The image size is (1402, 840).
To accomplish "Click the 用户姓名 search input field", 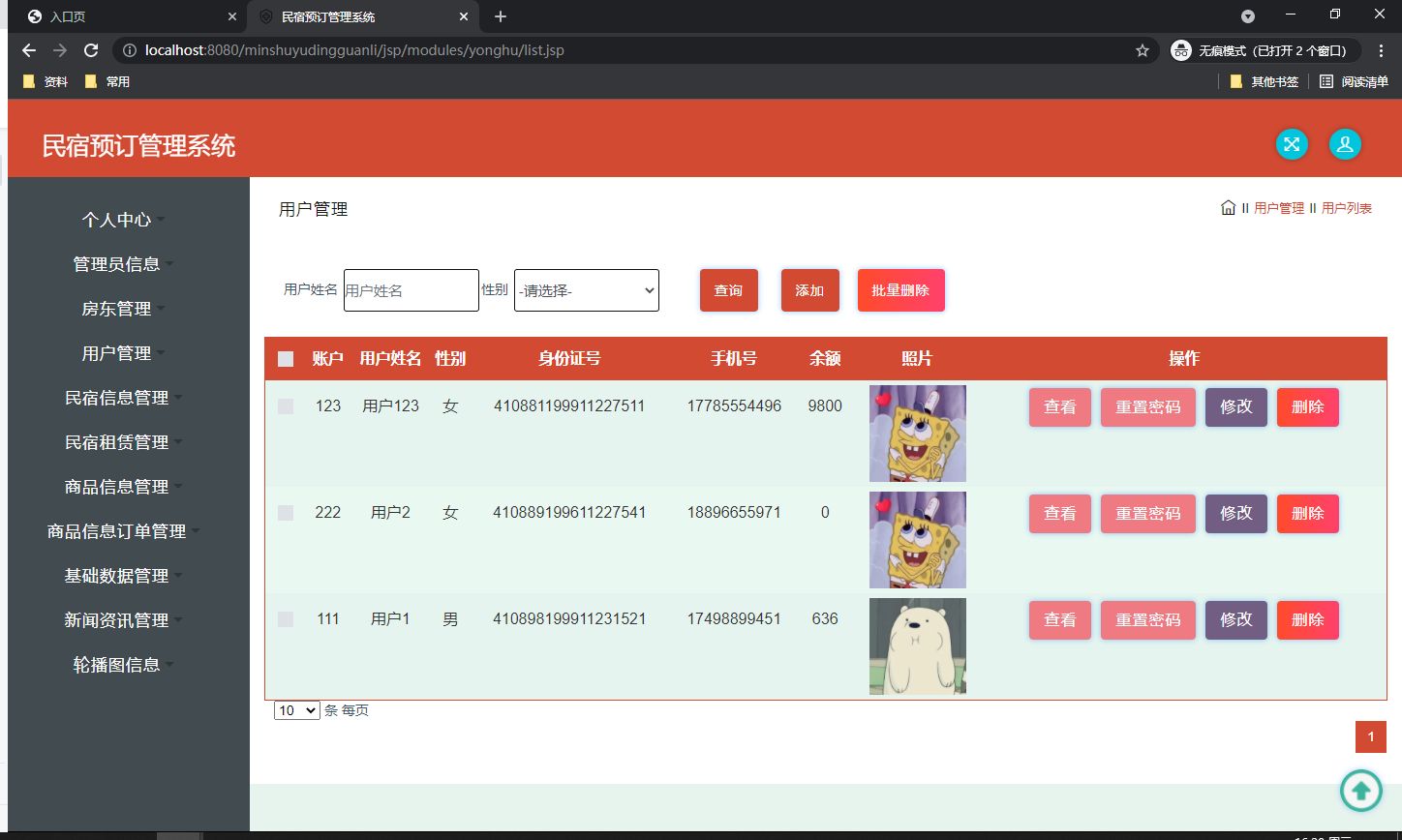I will coord(411,290).
